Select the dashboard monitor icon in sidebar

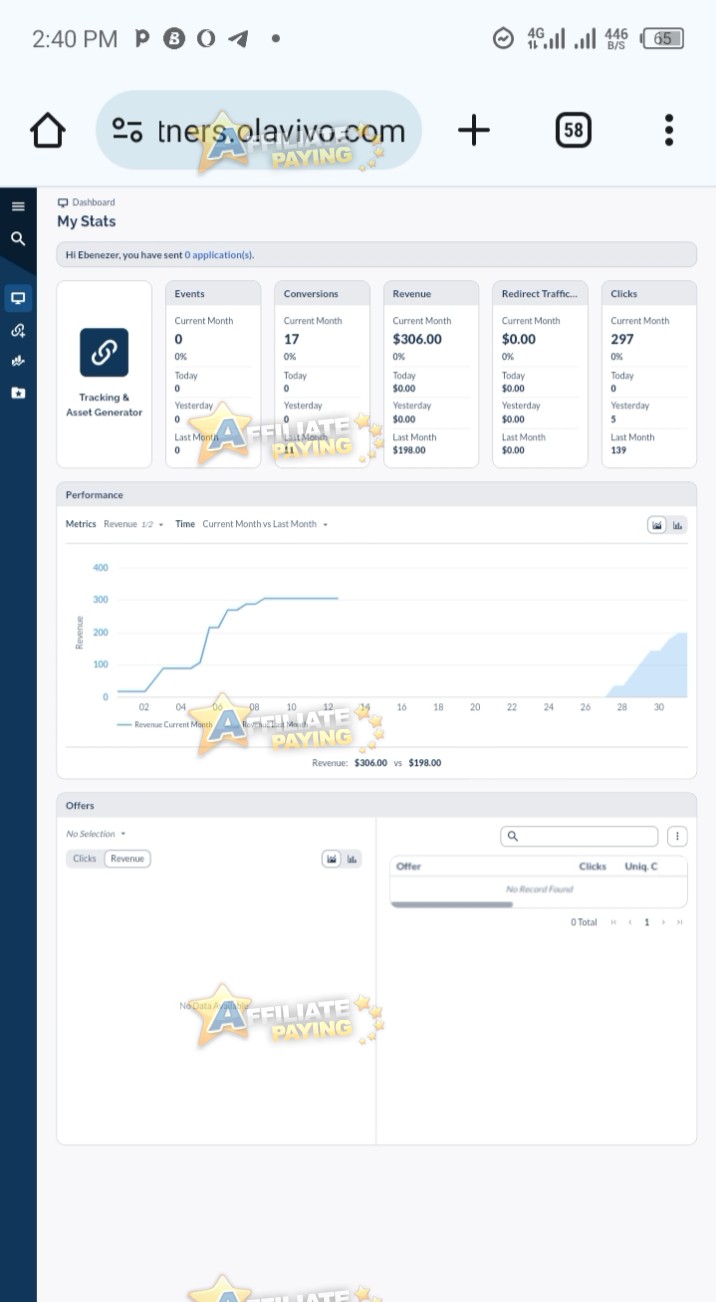[18, 298]
